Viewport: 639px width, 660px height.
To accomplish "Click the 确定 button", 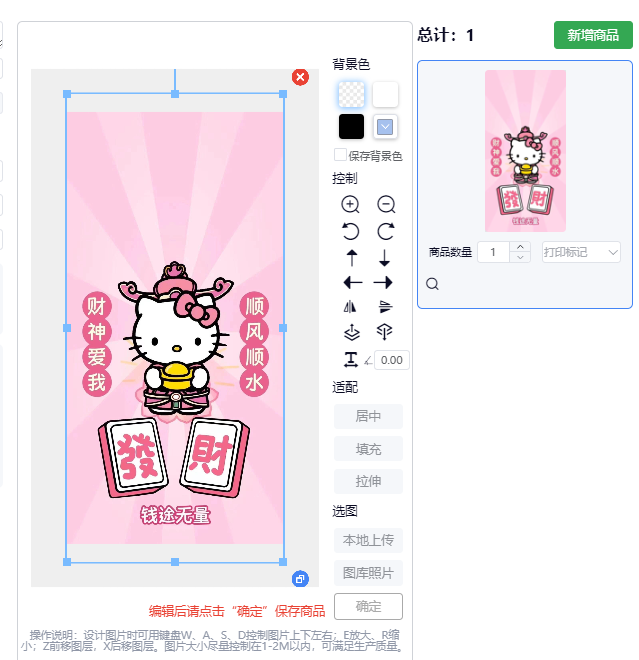I will coord(368,607).
